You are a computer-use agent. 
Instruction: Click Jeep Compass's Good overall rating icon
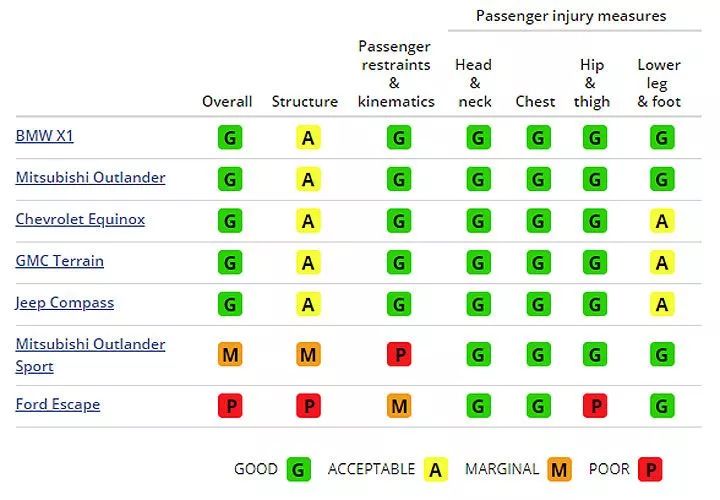tap(230, 305)
